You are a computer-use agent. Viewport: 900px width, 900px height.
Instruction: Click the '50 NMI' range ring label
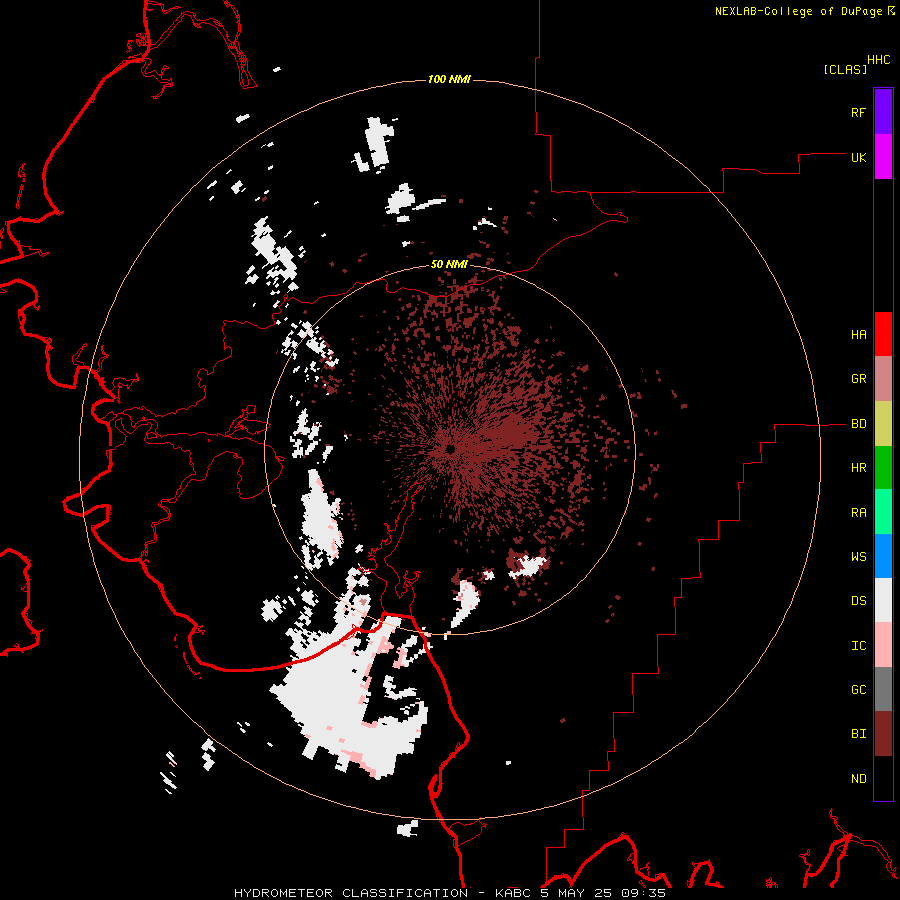click(449, 264)
